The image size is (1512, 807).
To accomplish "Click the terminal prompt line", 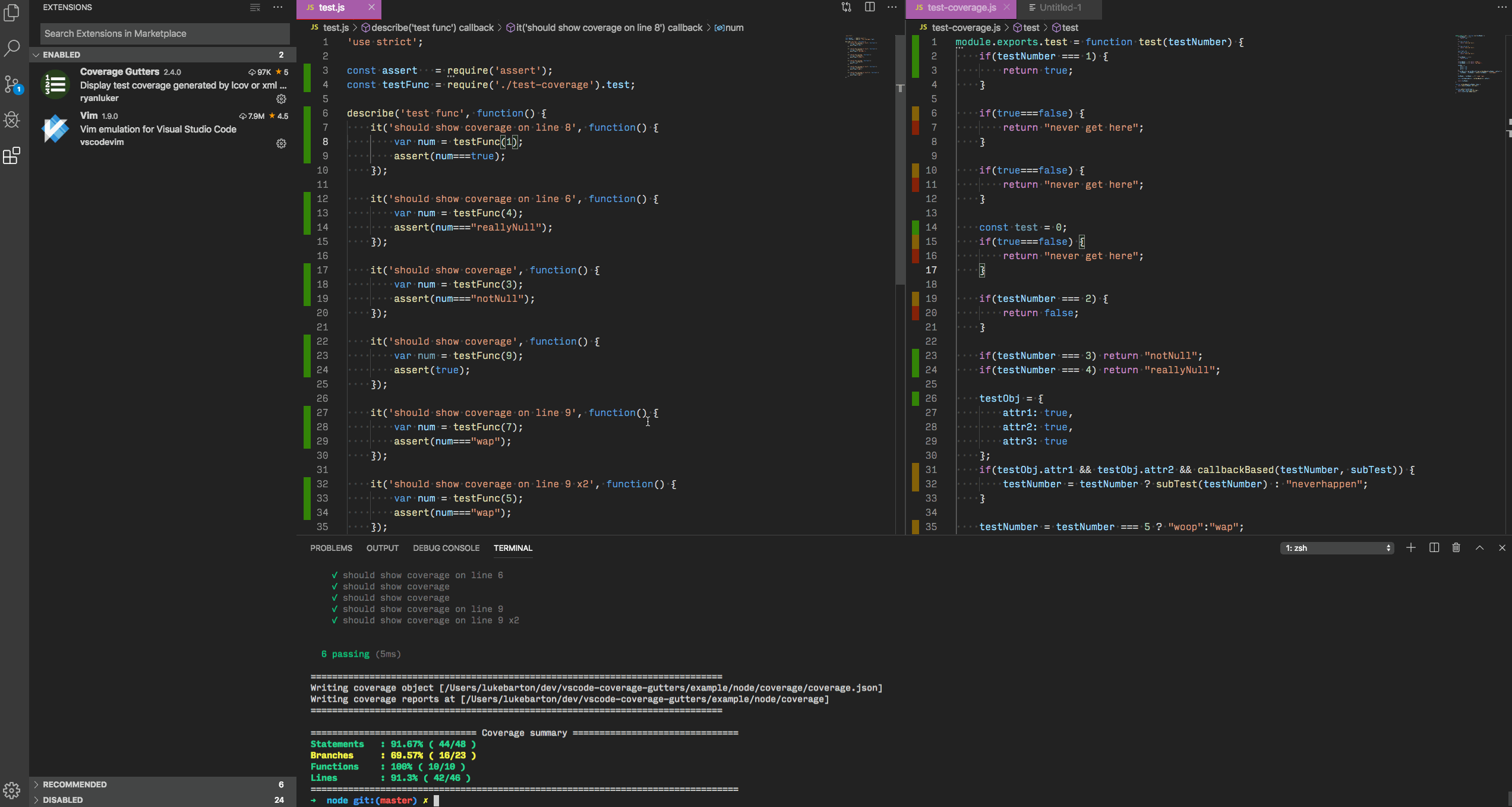I will [x=374, y=800].
